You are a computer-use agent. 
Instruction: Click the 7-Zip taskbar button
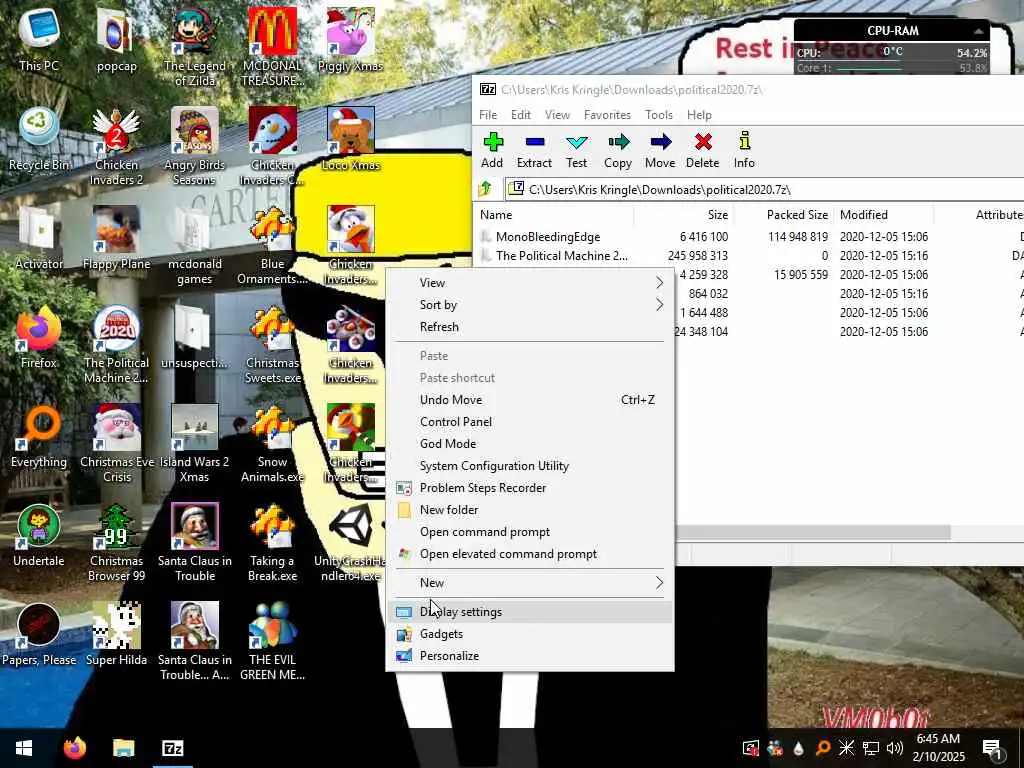(172, 748)
